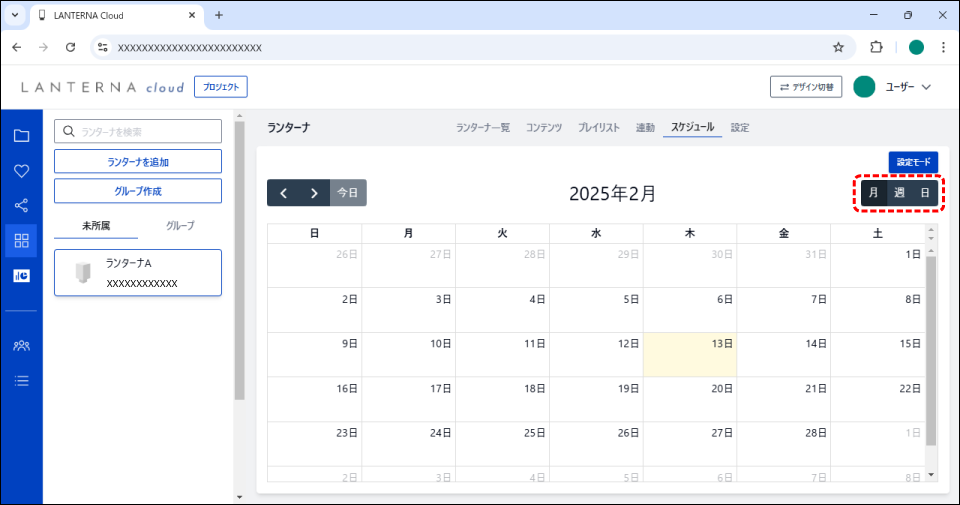Select the grid dashboard sidebar icon
Image resolution: width=960 pixels, height=505 pixels.
click(x=21, y=240)
